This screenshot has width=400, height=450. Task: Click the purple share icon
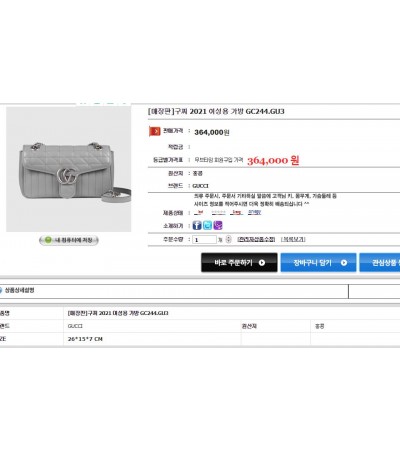click(218, 226)
